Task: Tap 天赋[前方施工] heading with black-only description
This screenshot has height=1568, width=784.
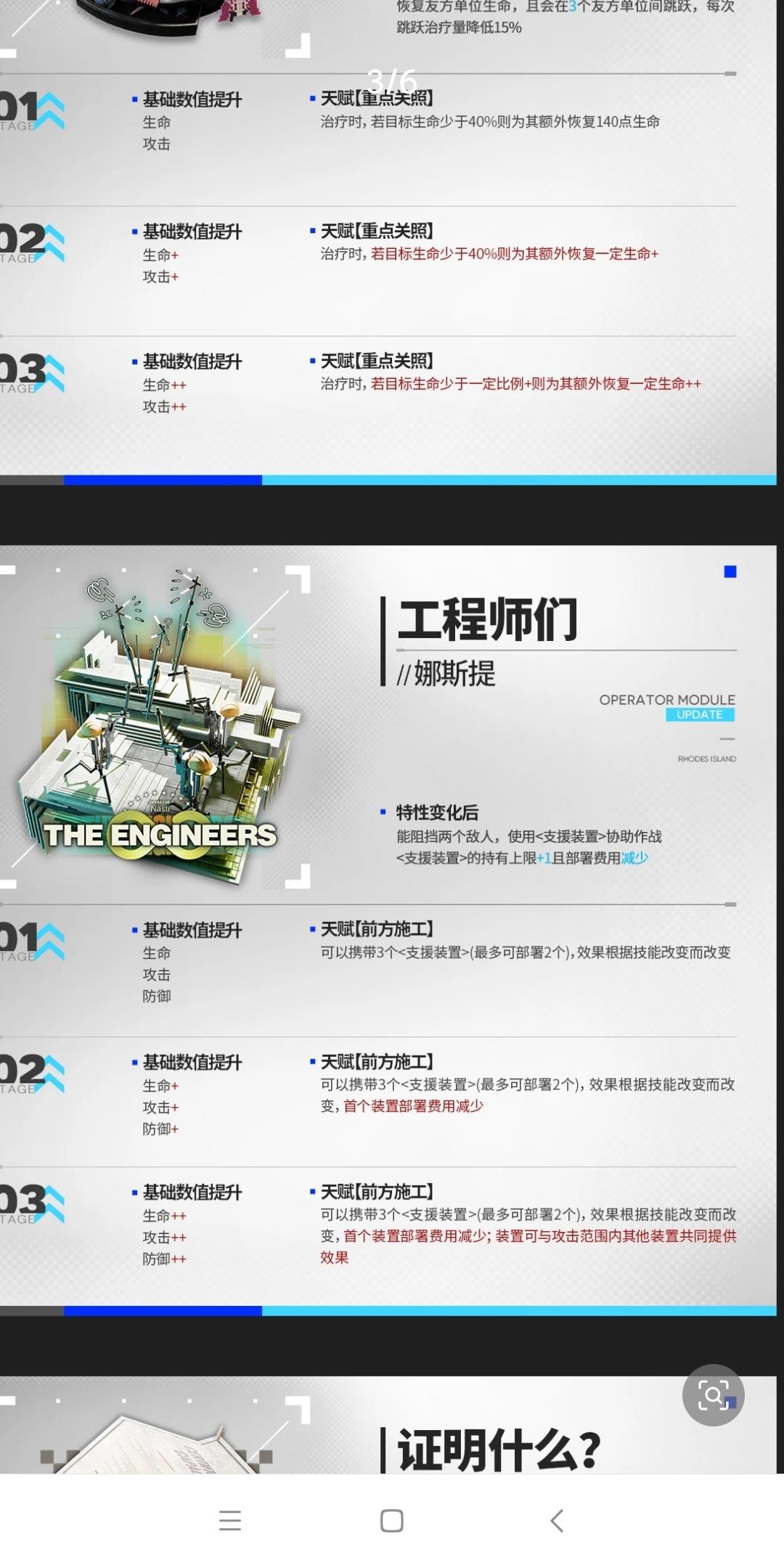Action: 377,929
